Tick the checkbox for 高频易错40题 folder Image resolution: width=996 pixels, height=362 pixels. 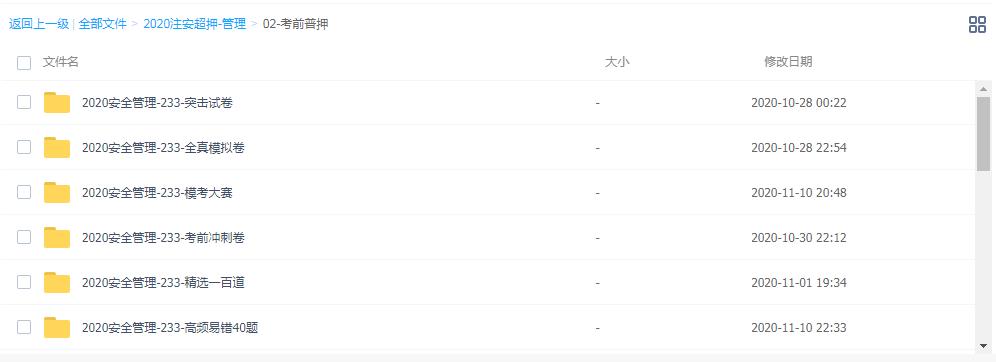[x=24, y=328]
